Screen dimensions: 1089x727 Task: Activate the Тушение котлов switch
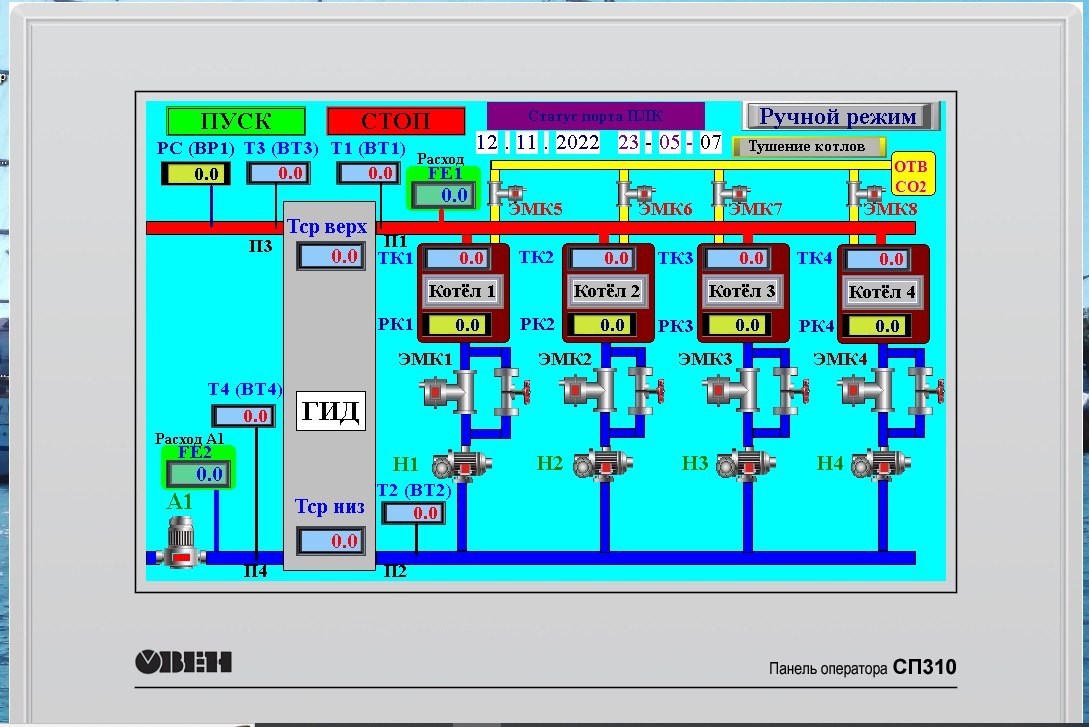(x=810, y=146)
